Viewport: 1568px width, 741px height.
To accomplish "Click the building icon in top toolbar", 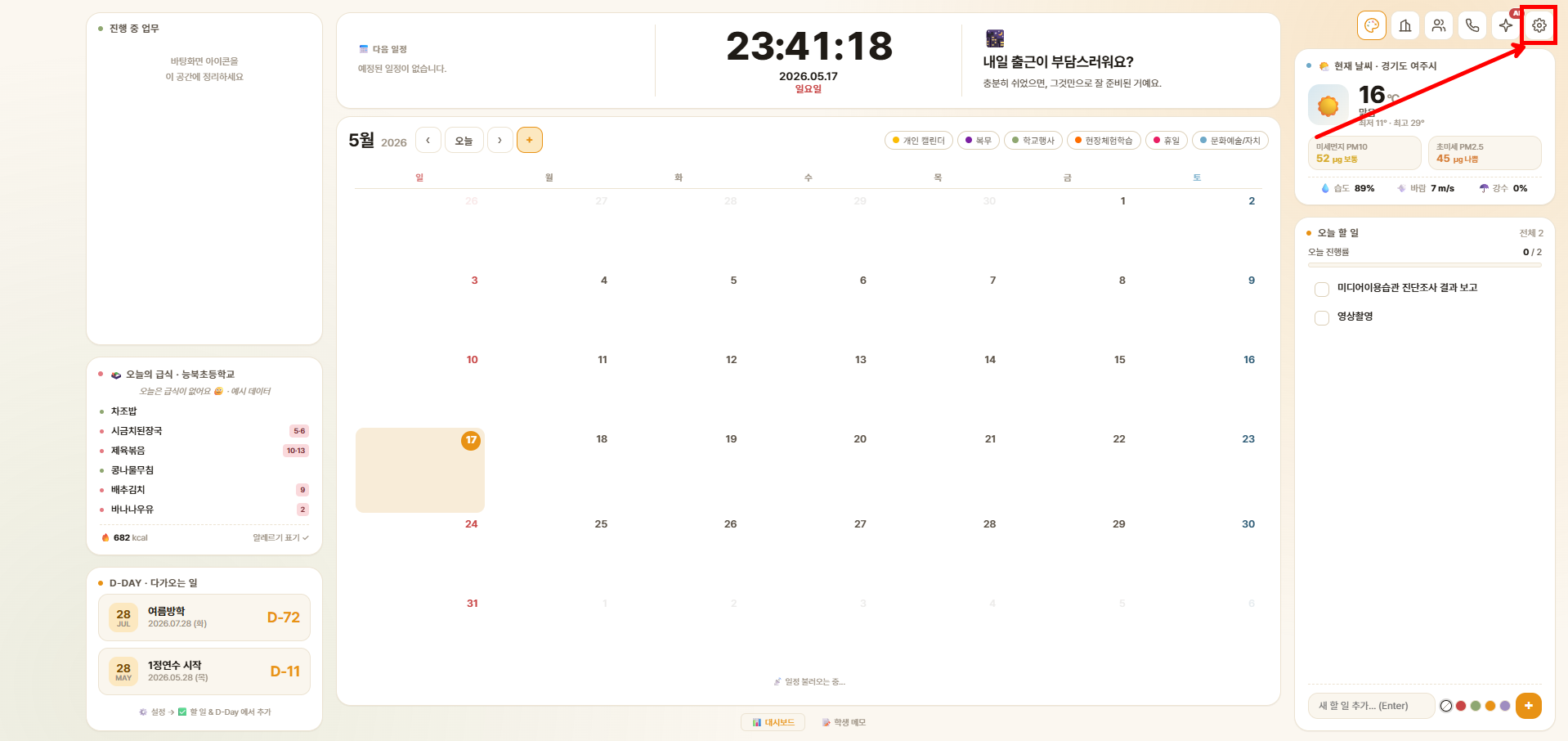I will pos(1405,25).
